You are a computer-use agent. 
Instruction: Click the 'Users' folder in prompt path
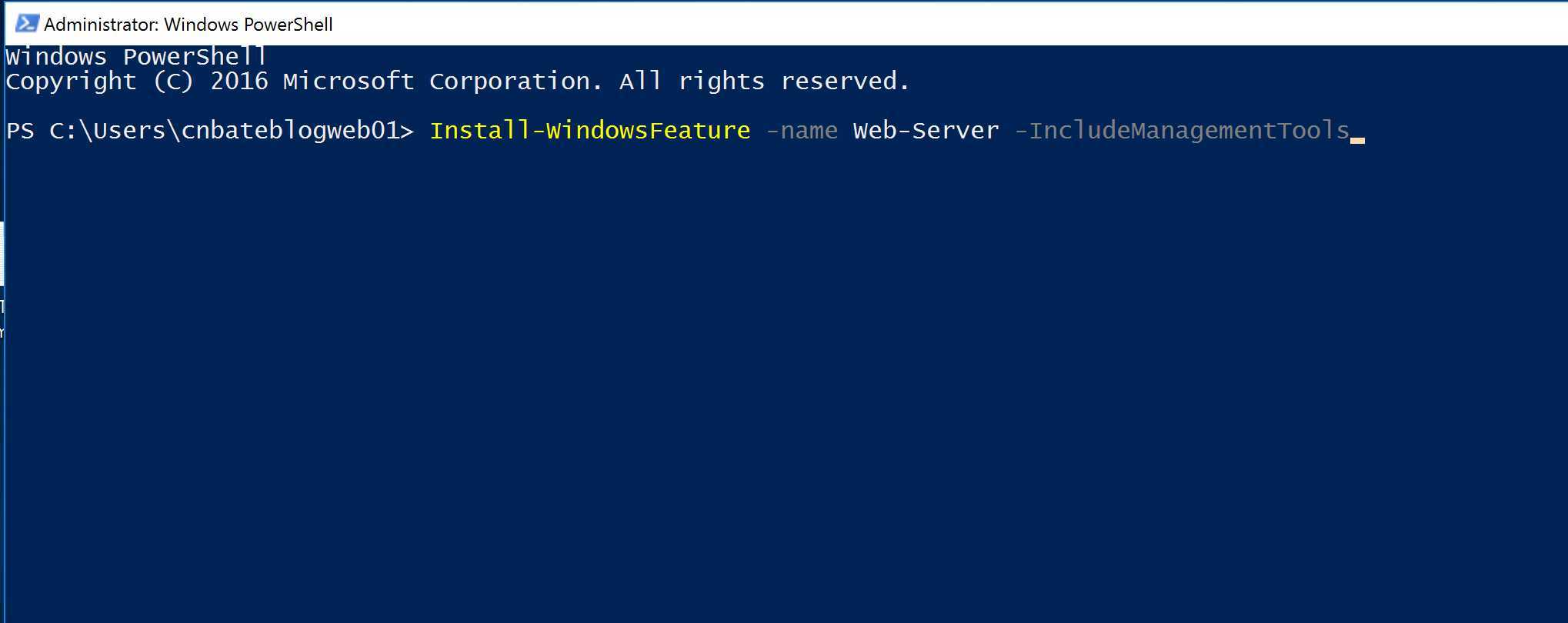(129, 130)
